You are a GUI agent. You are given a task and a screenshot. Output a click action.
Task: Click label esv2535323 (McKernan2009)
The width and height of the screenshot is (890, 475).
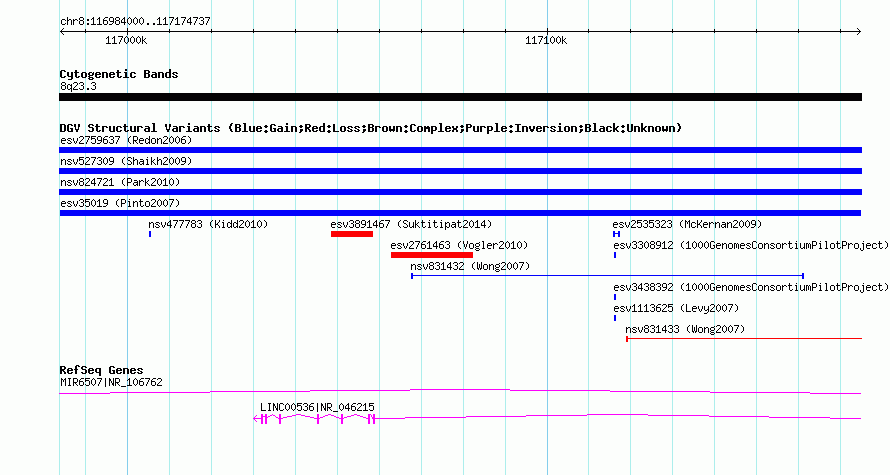pyautogui.click(x=687, y=224)
